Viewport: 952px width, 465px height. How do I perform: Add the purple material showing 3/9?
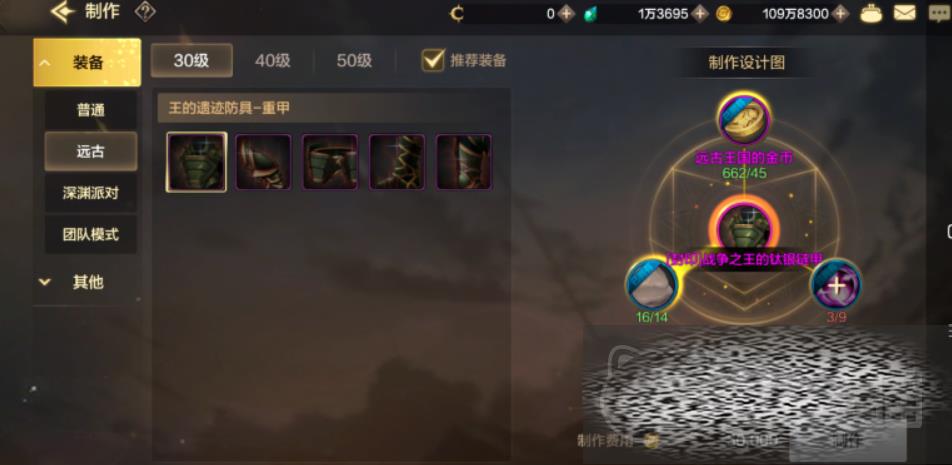click(837, 285)
